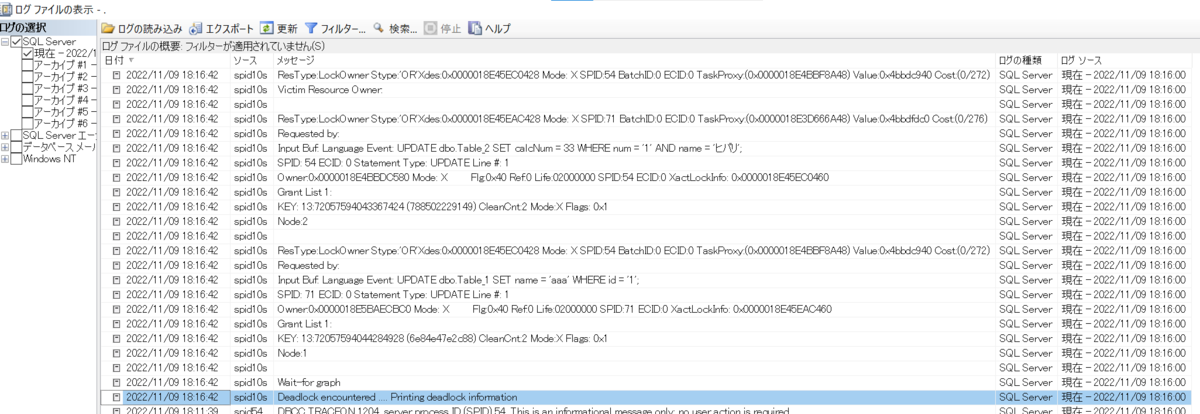Click the Load Log (ログの読み込み) toolbar button

coord(142,29)
